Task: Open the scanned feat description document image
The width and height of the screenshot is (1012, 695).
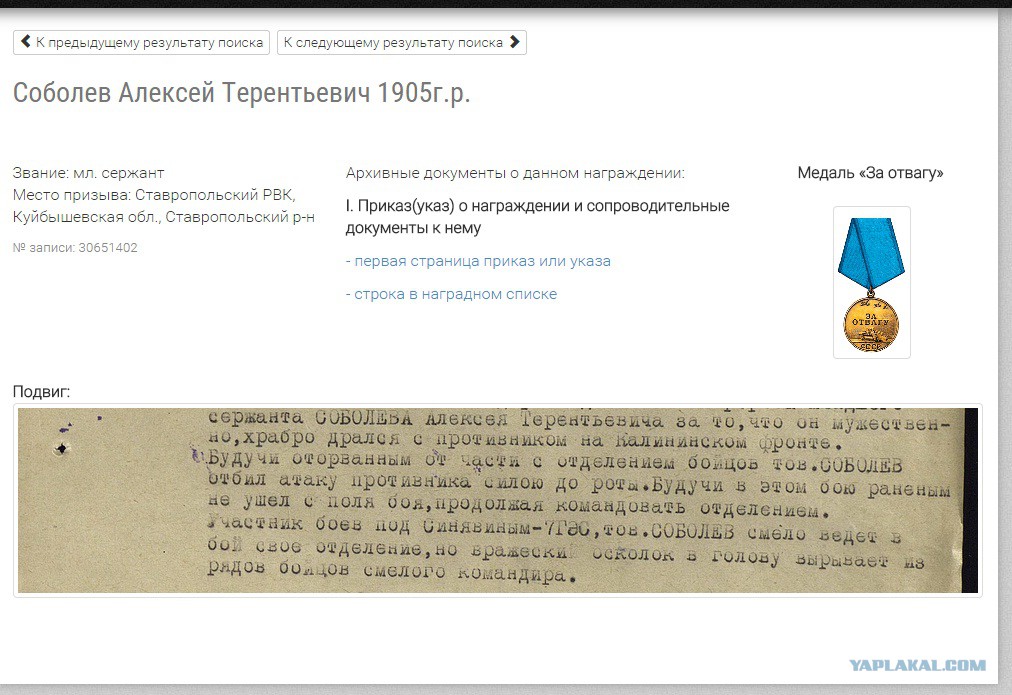Action: pyautogui.click(x=498, y=500)
